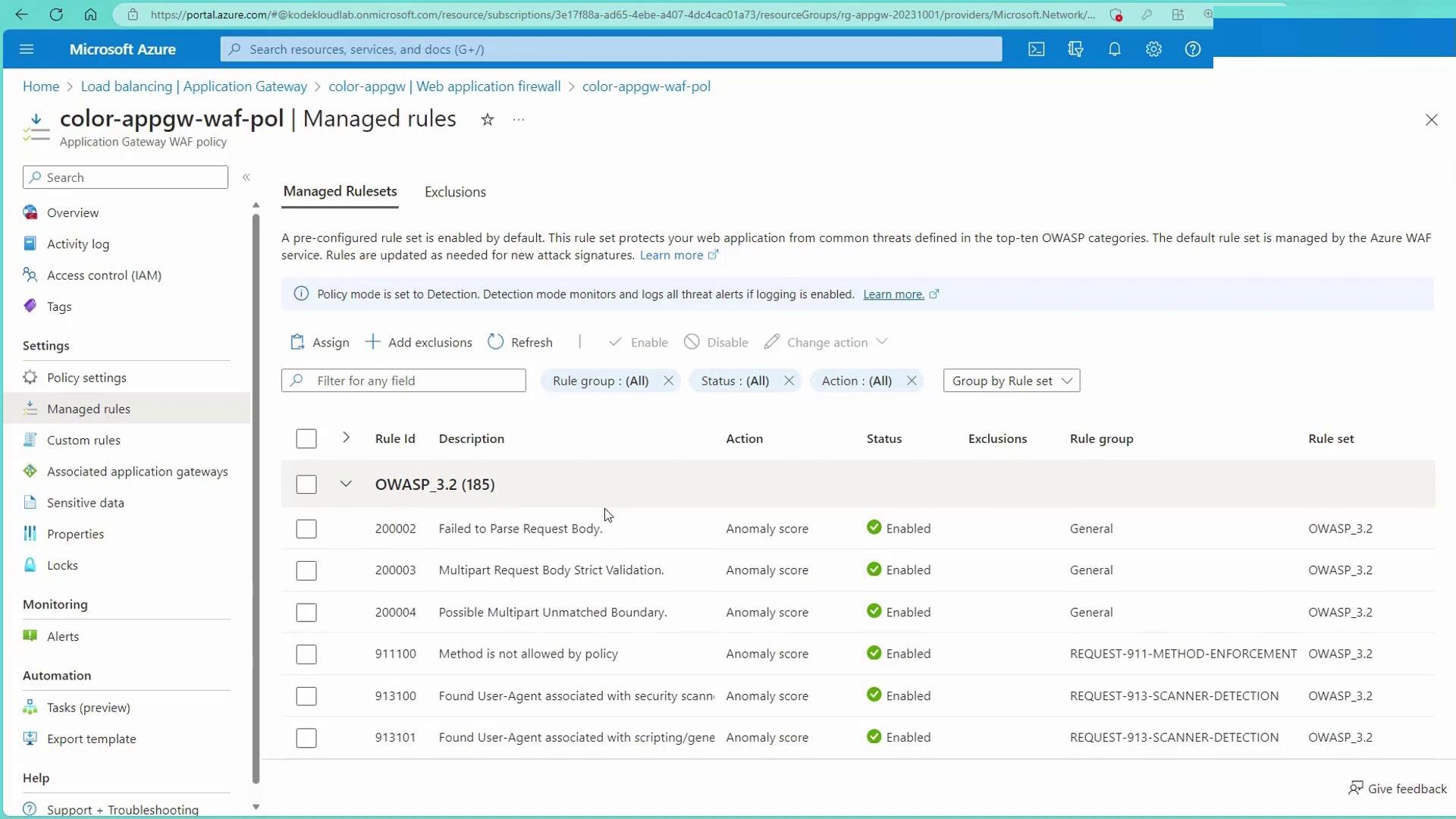Screen dimensions: 1456x819
Task: Tick the checkbox for rule 911100
Action: coord(306,654)
